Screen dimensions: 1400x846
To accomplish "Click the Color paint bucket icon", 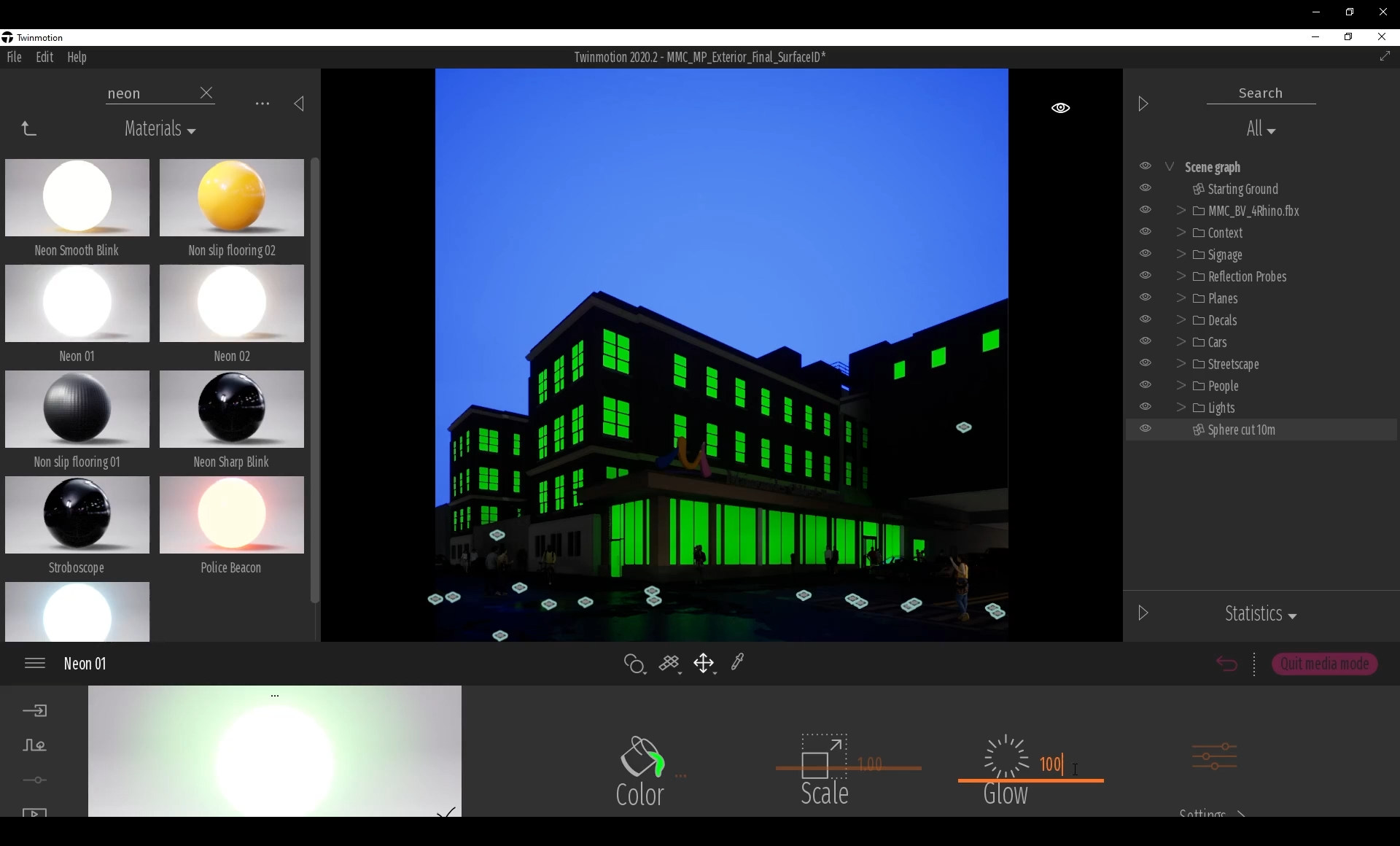I will pyautogui.click(x=642, y=758).
